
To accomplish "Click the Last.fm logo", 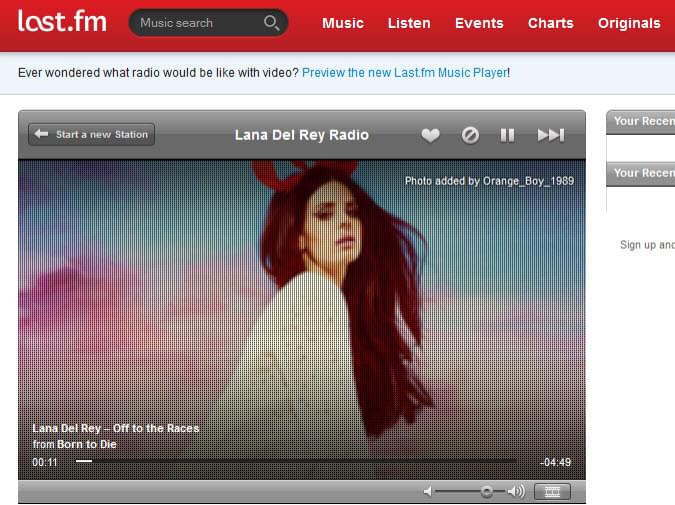I will click(x=62, y=21).
